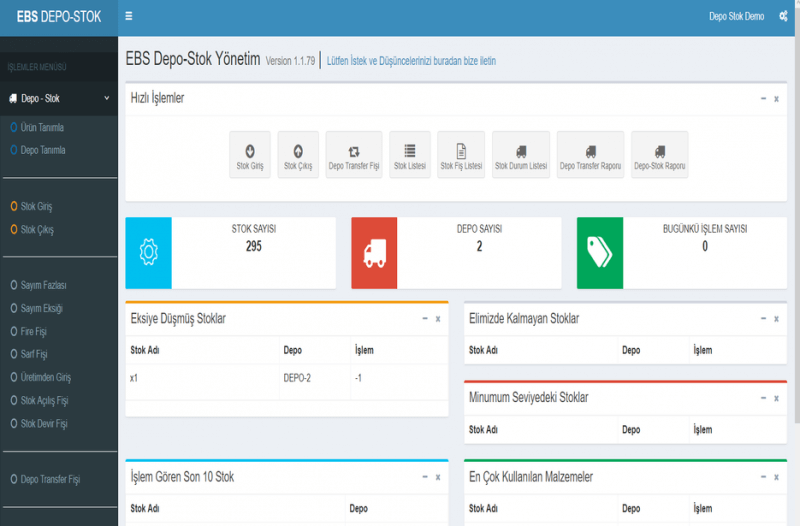Click DEPO-2 cell in Eksiye Düşmüş table
This screenshot has height=526, width=800.
pos(297,378)
